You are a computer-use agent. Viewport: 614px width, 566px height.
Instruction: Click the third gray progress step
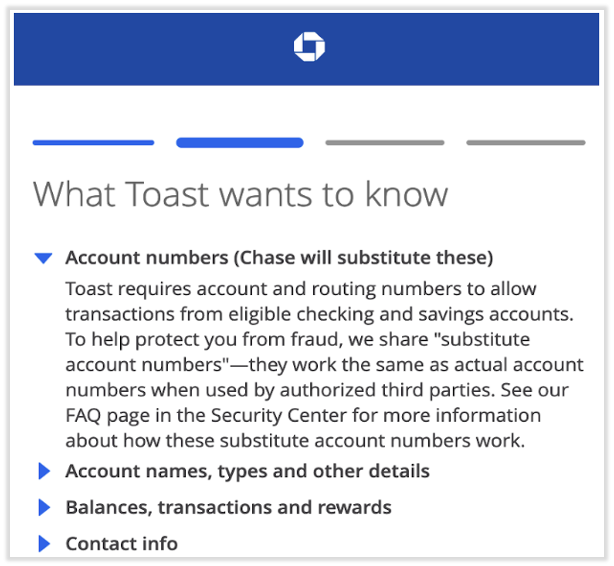click(x=387, y=143)
